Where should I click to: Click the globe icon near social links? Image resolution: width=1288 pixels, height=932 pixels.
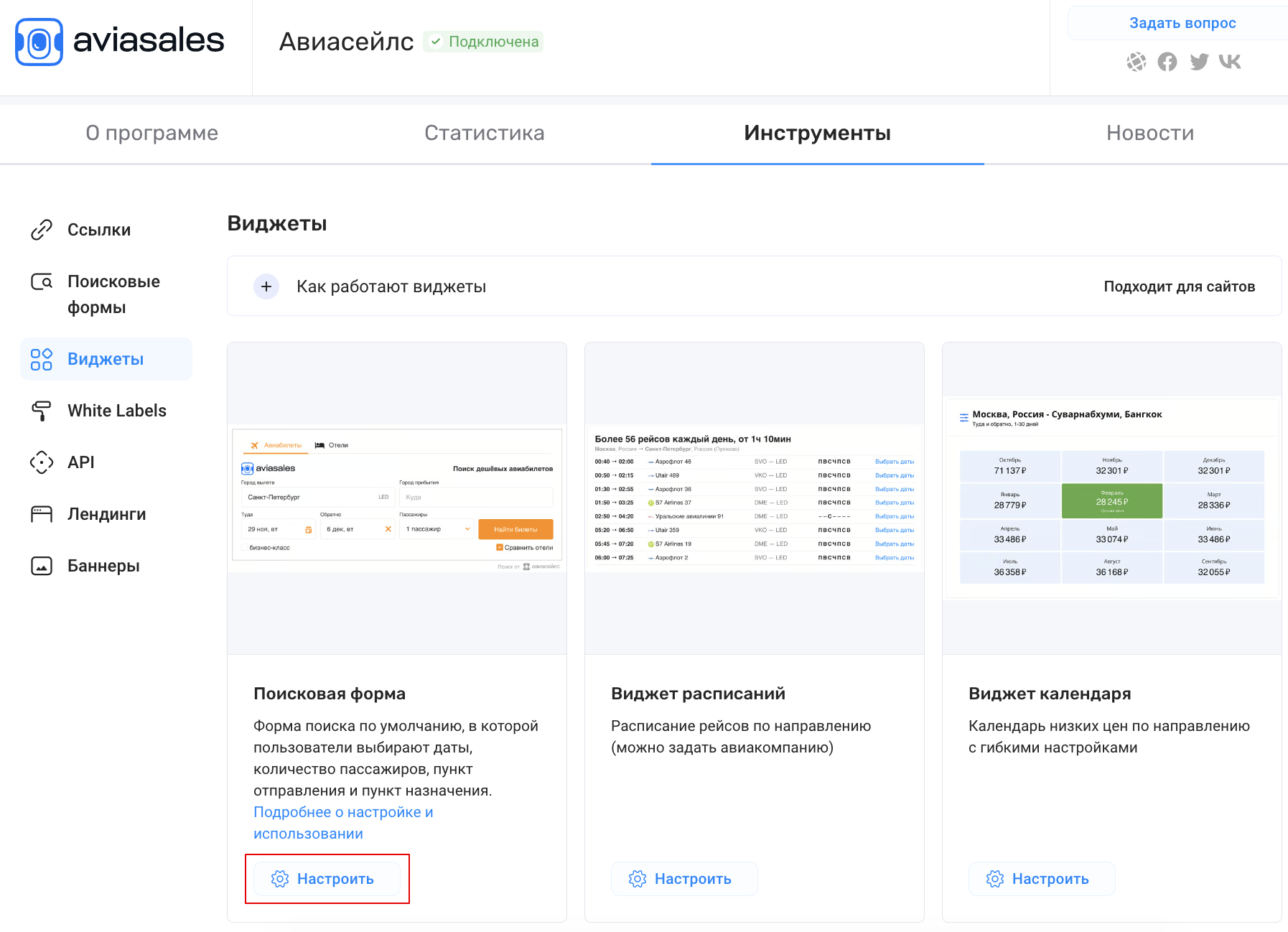pos(1136,62)
